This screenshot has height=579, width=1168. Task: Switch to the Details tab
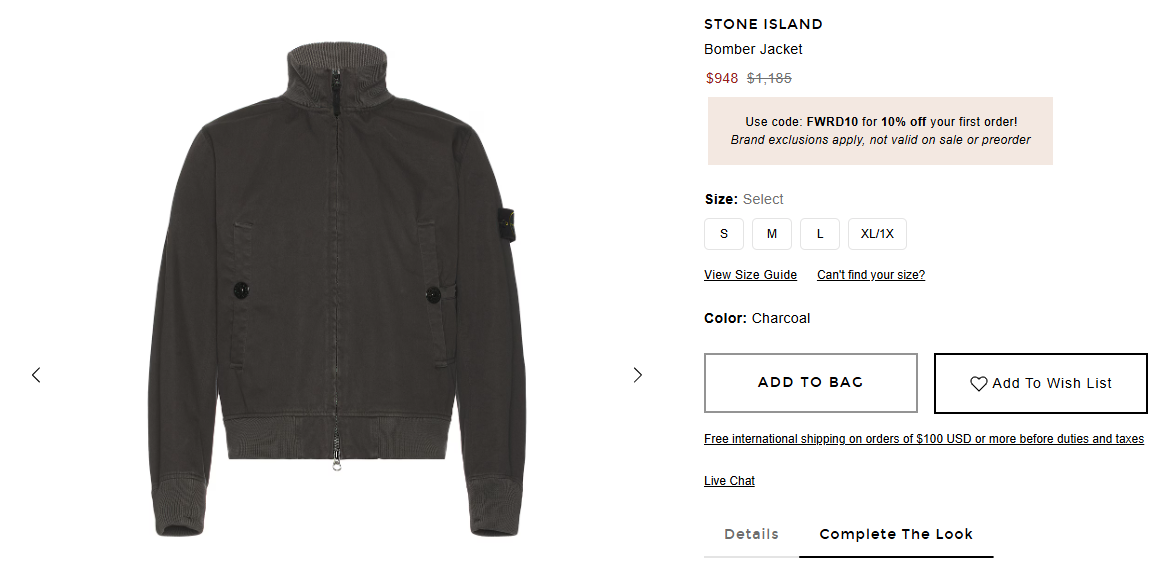[x=751, y=534]
